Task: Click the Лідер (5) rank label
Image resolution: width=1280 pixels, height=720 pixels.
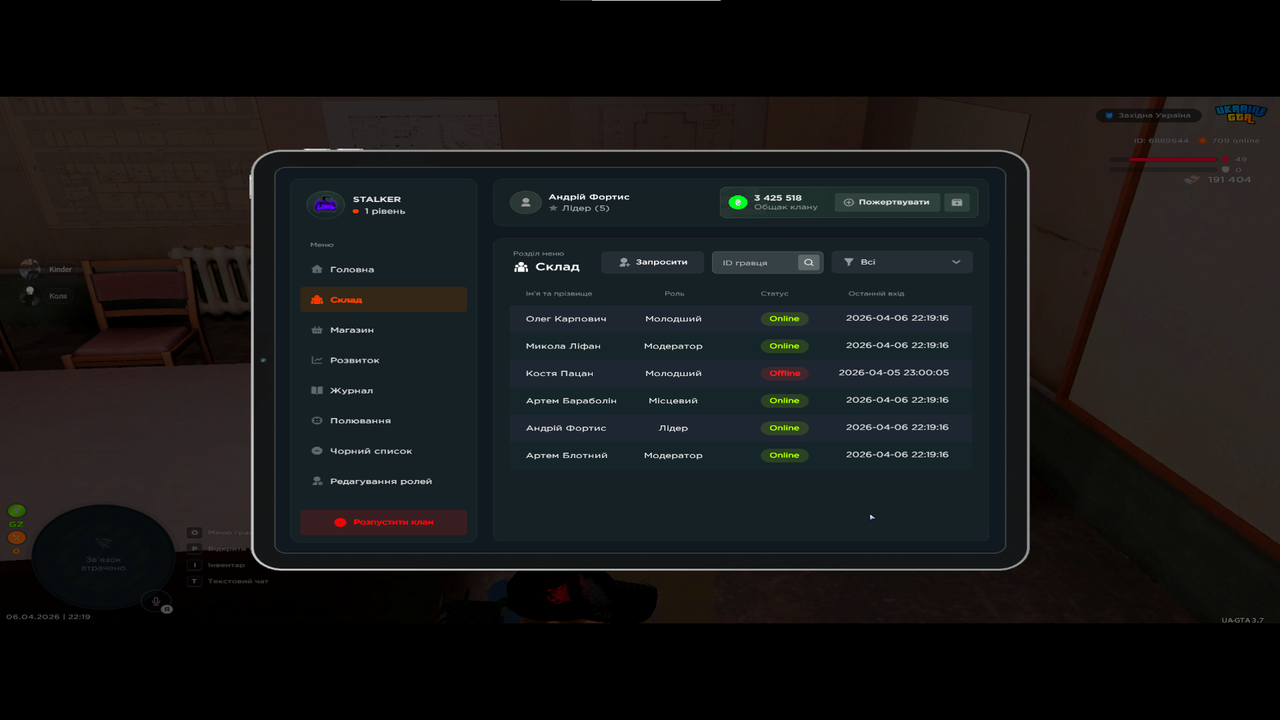Action: point(586,208)
